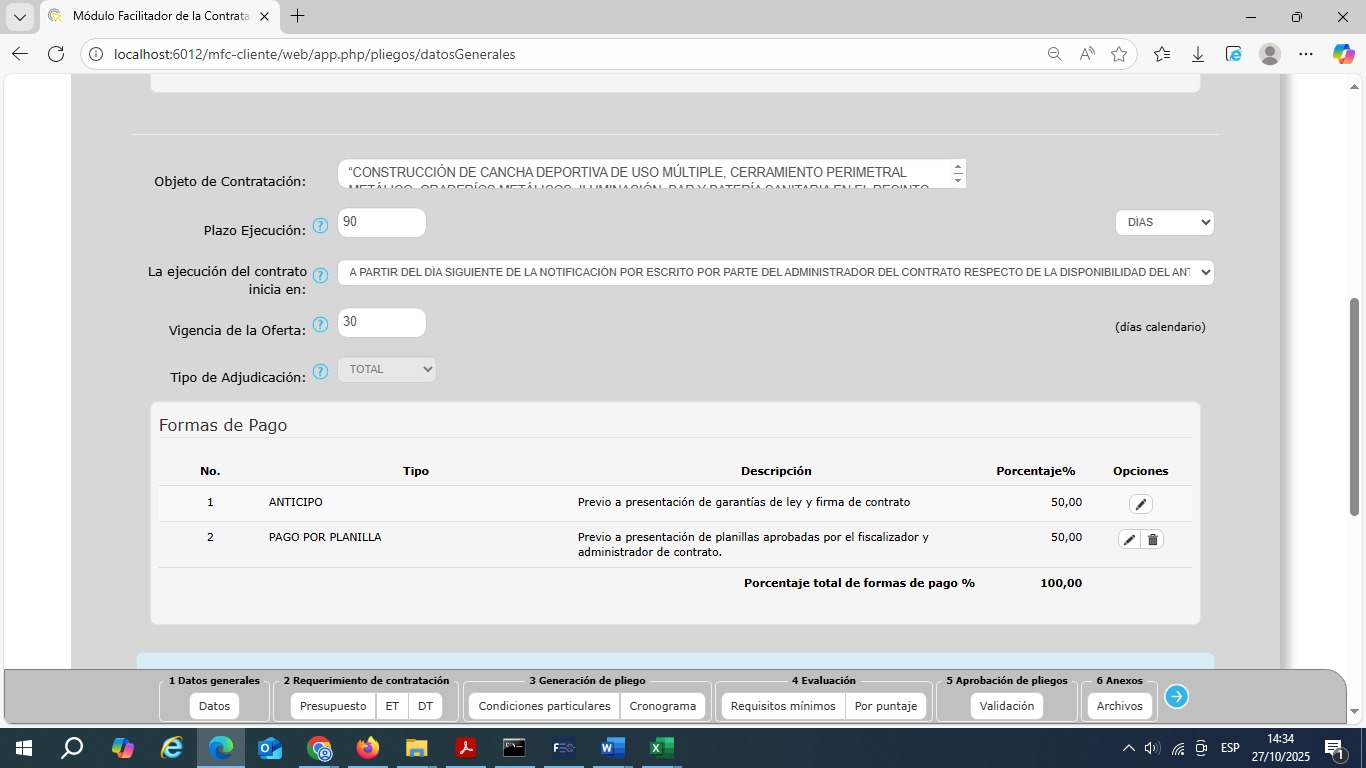Open the Archivos annexes button
Screen dimensions: 1366x768
coord(1119,706)
